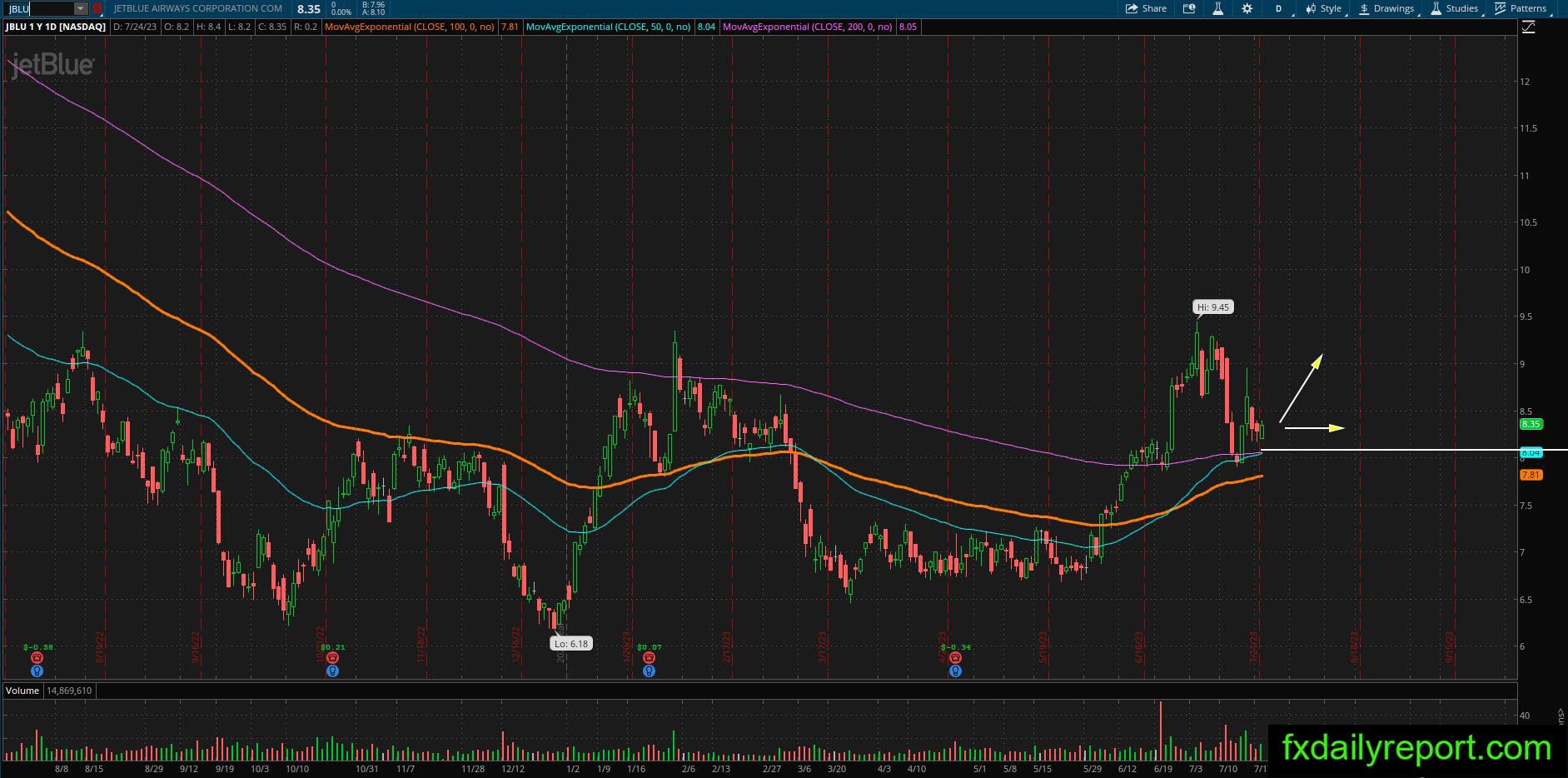Click the JETBLUE AIRWAYS CORPORATION COM title
Image resolution: width=1568 pixels, height=778 pixels.
click(x=198, y=8)
